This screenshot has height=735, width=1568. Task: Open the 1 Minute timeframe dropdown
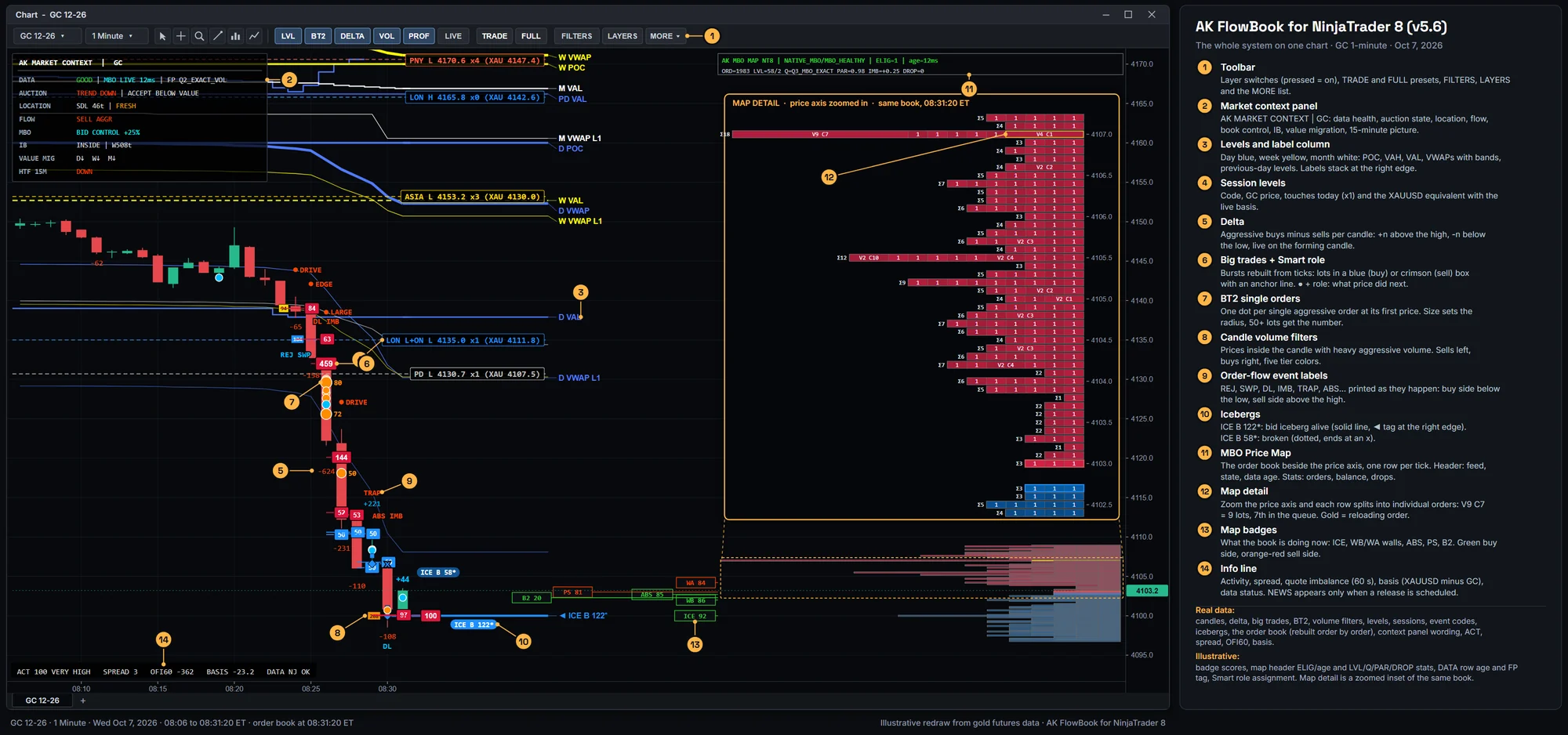tap(116, 36)
